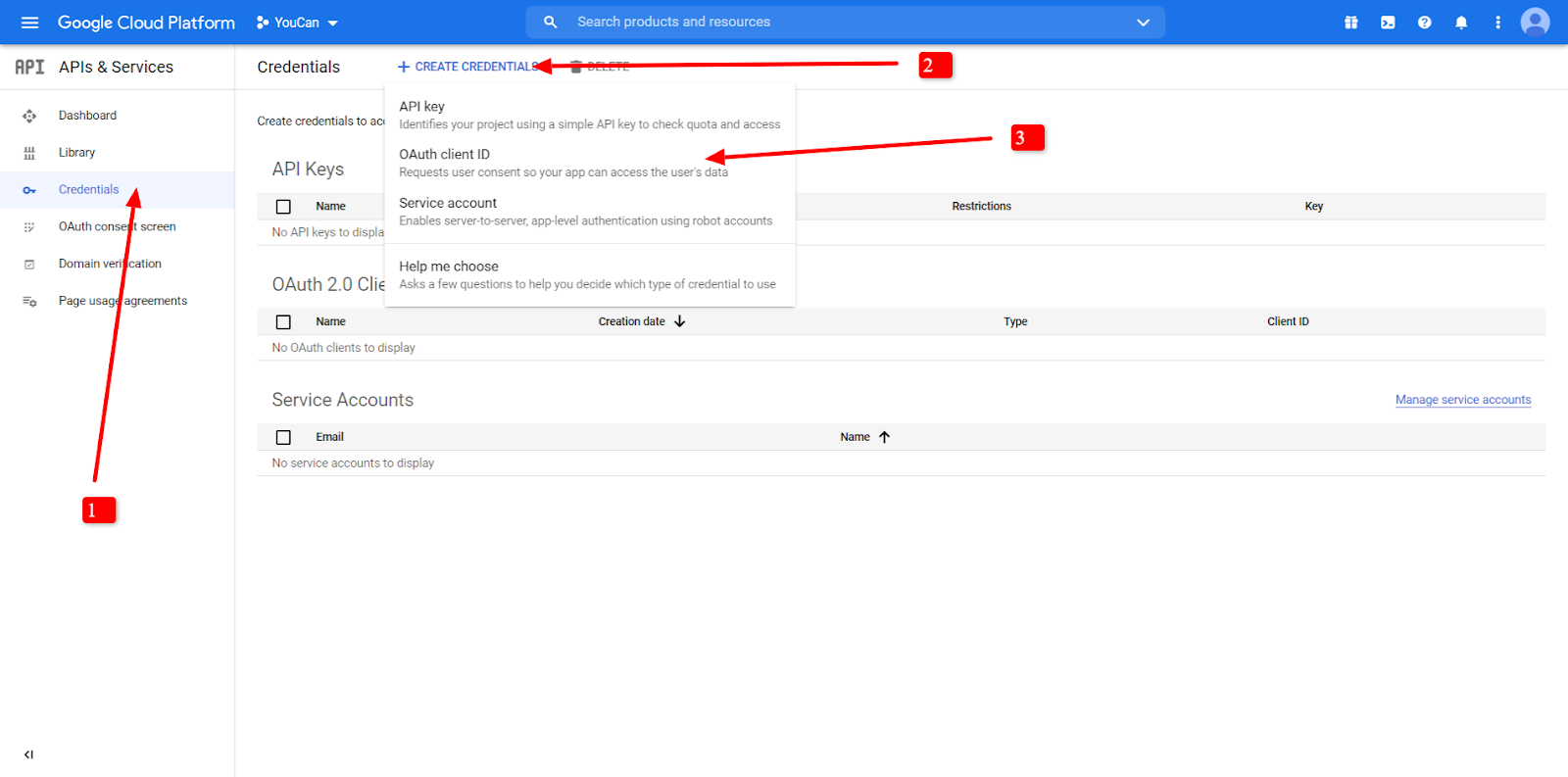Open the notifications bell
The width and height of the screenshot is (1568, 777).
click(1461, 23)
